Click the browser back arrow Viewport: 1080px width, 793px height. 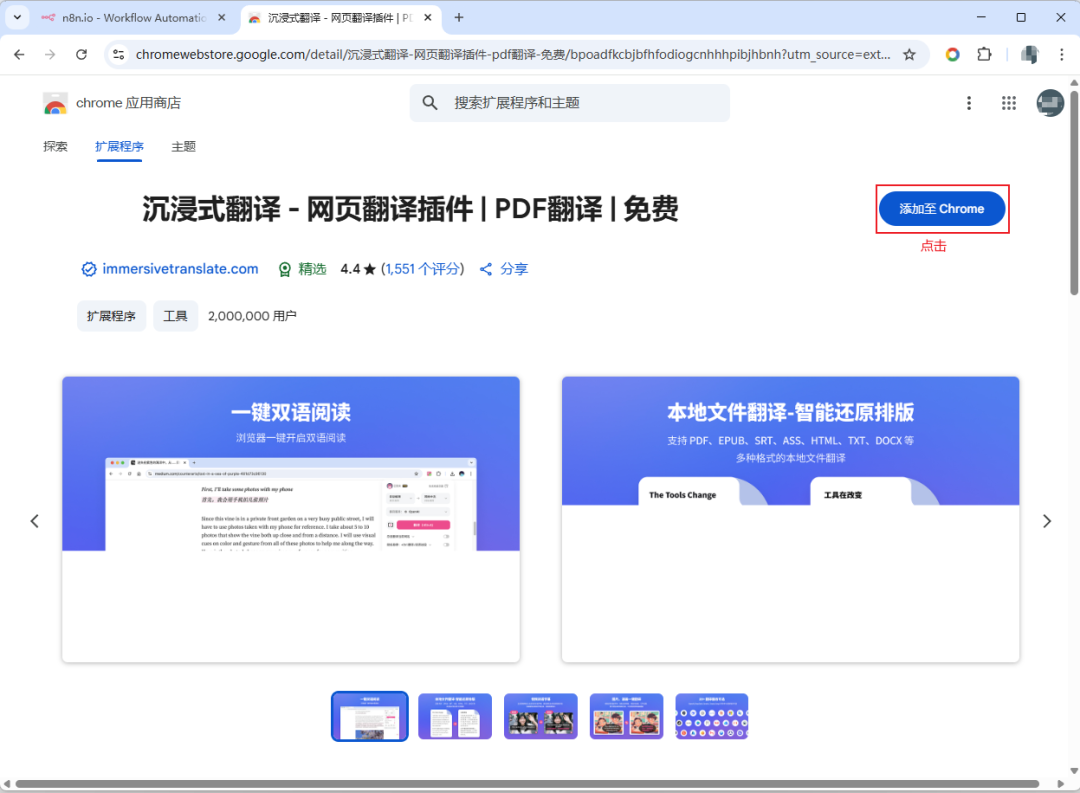coord(19,54)
